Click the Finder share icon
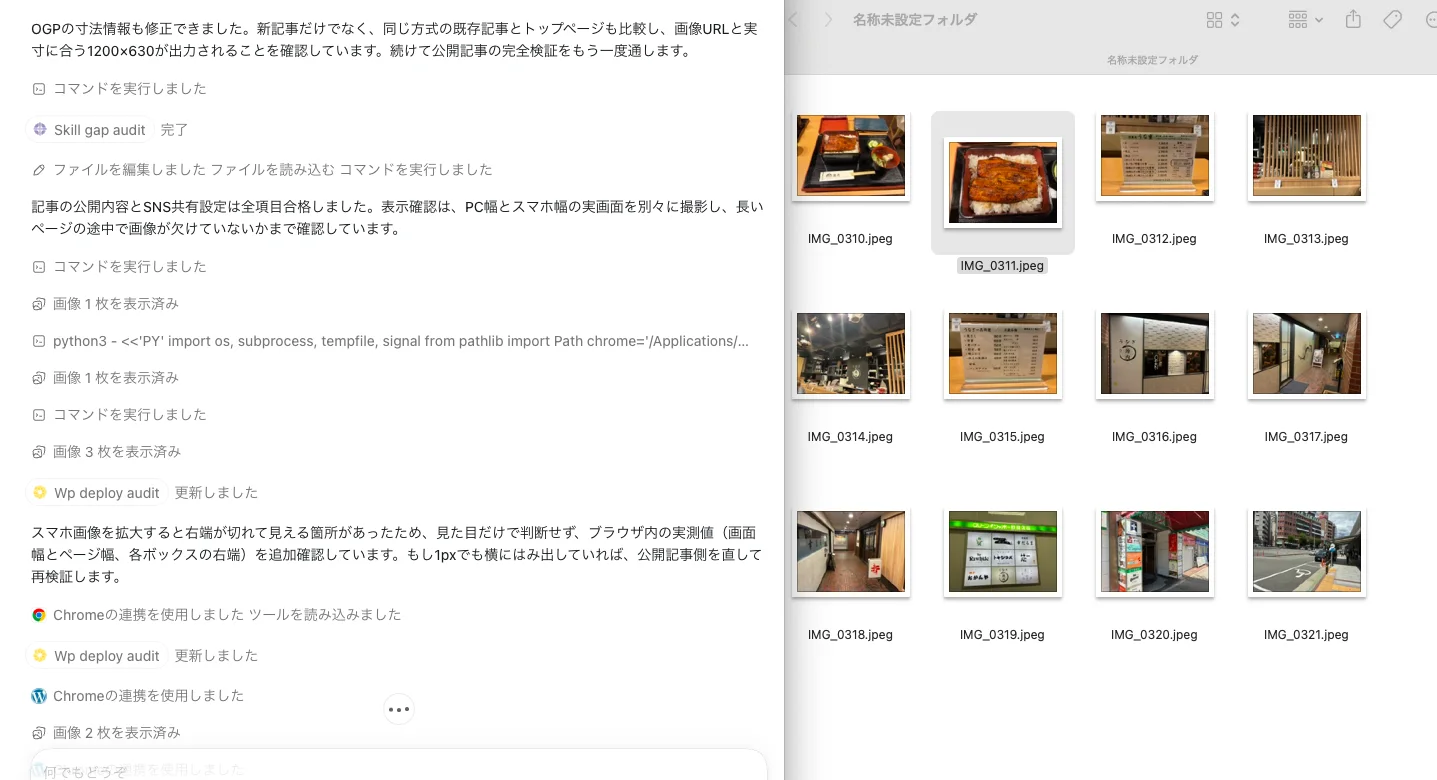The height and width of the screenshot is (780, 1437). point(1354,19)
